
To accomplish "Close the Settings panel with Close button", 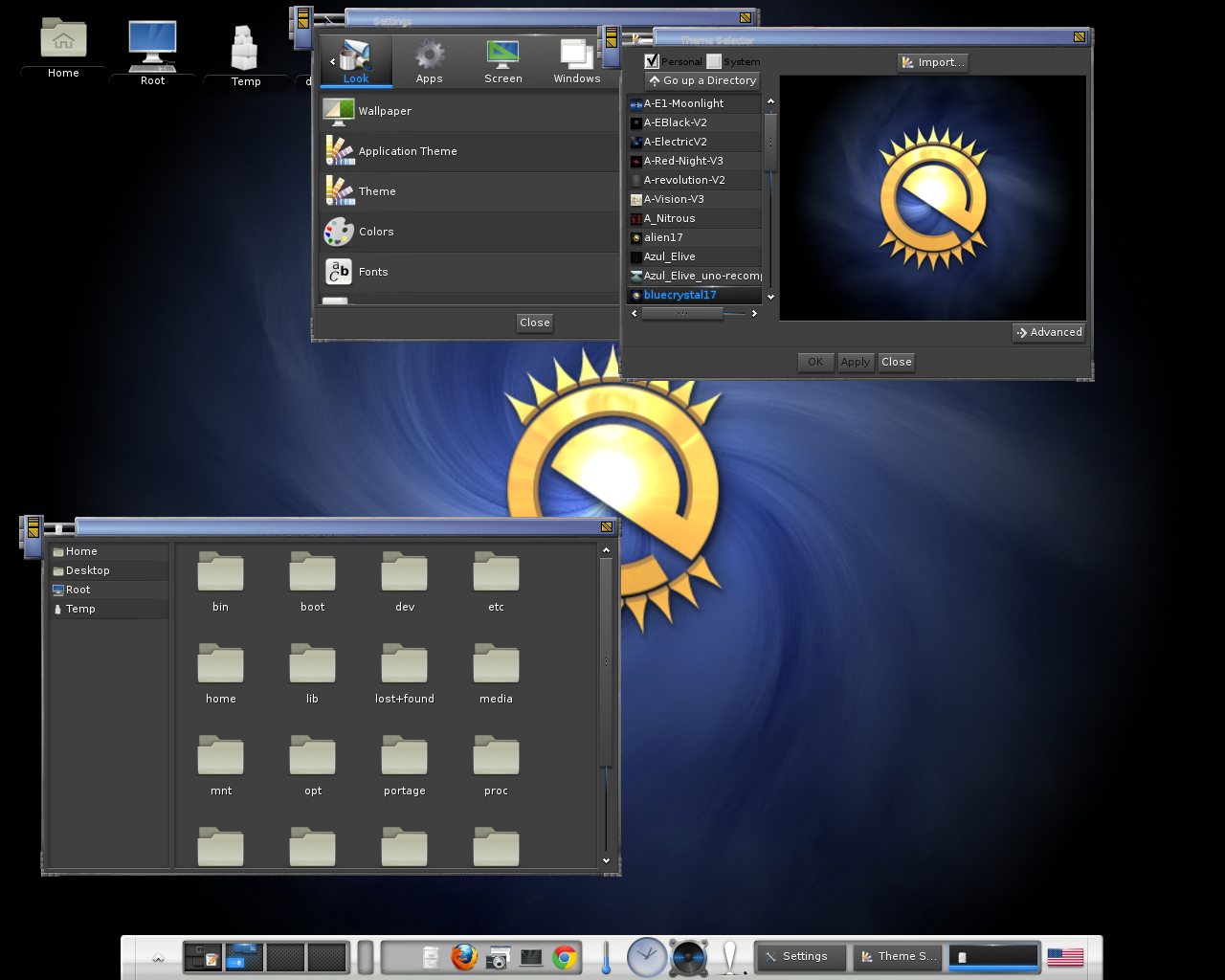I will pos(534,323).
